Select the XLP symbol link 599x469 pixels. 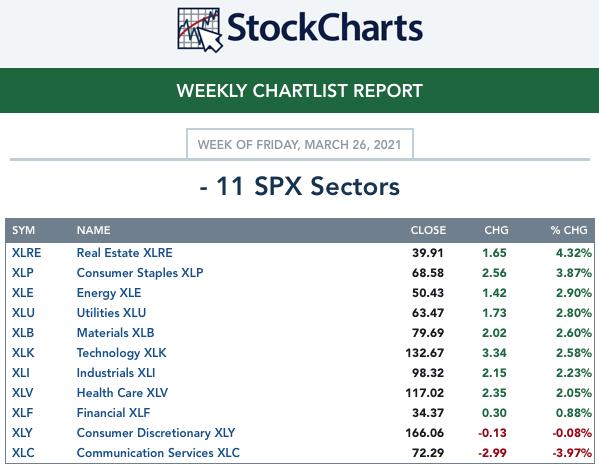[23, 273]
